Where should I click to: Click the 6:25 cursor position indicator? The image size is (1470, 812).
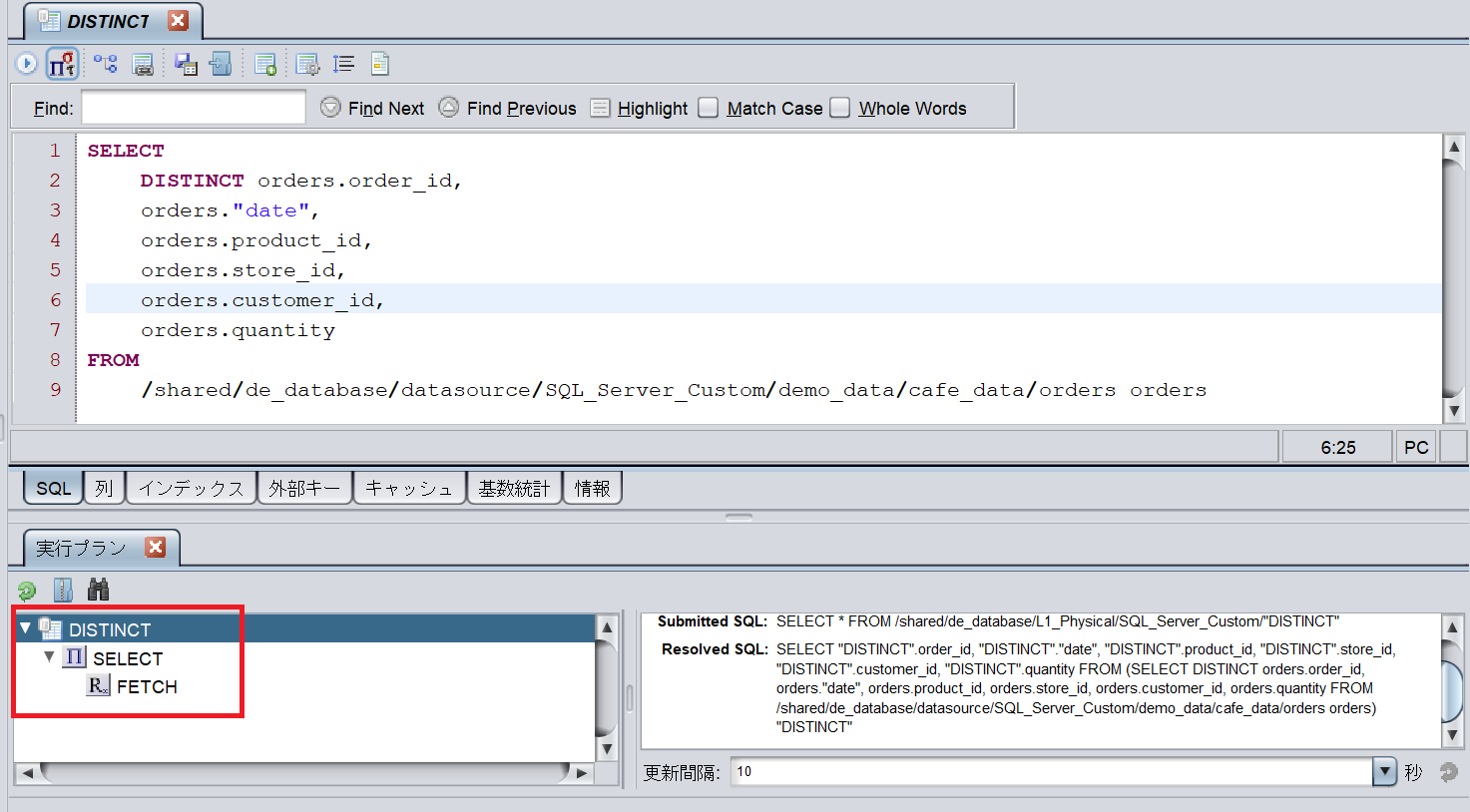coord(1337,447)
